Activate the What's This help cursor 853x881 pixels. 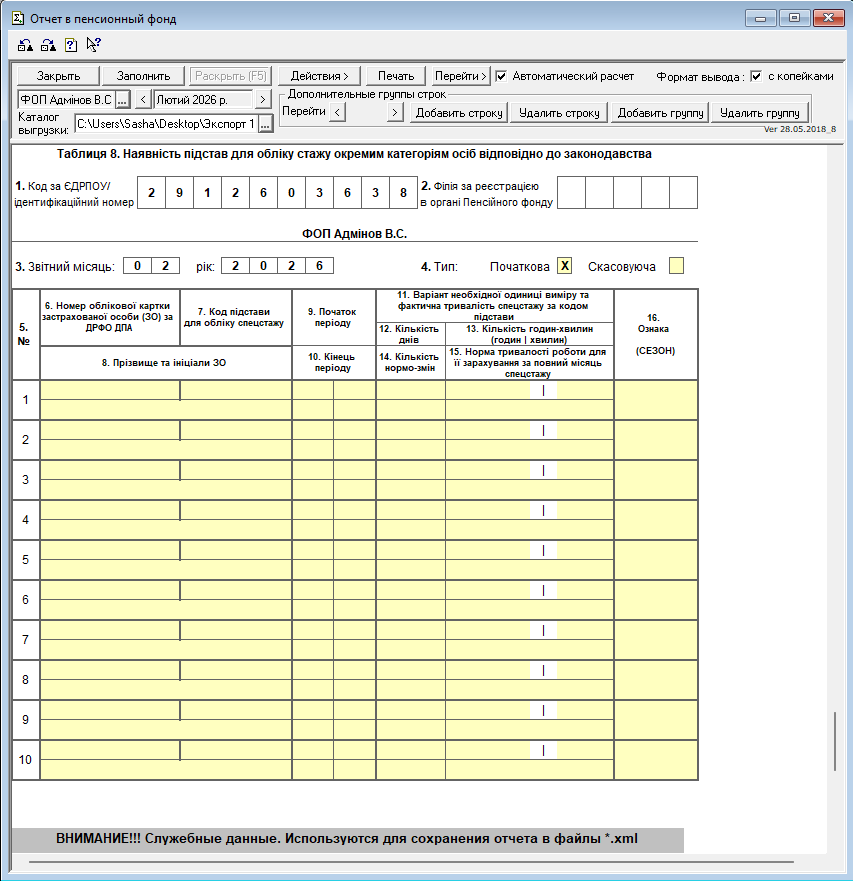93,45
